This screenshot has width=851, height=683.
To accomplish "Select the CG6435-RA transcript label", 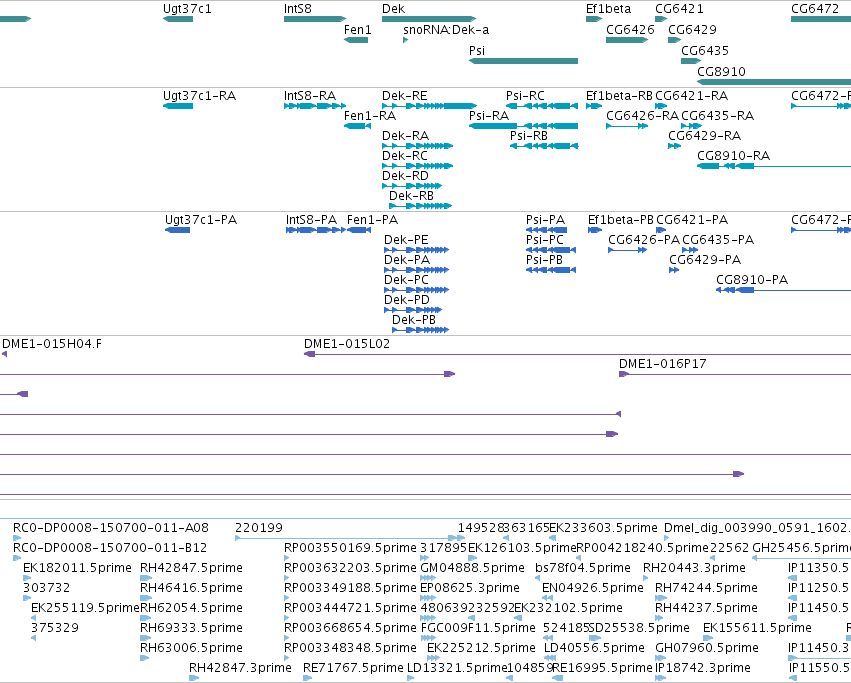I will click(717, 116).
